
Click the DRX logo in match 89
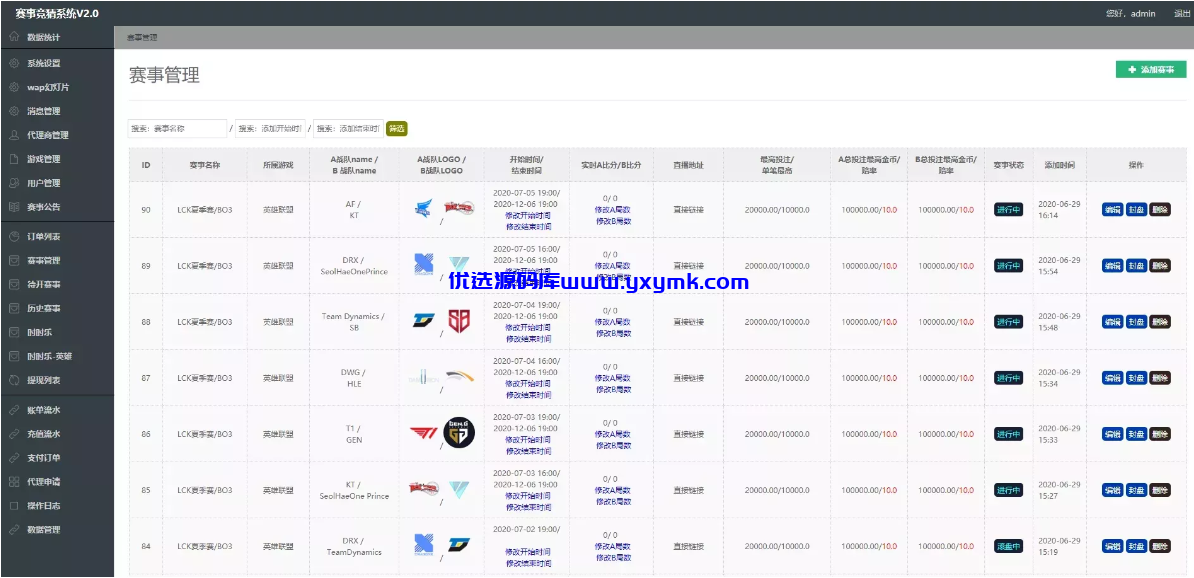(424, 263)
